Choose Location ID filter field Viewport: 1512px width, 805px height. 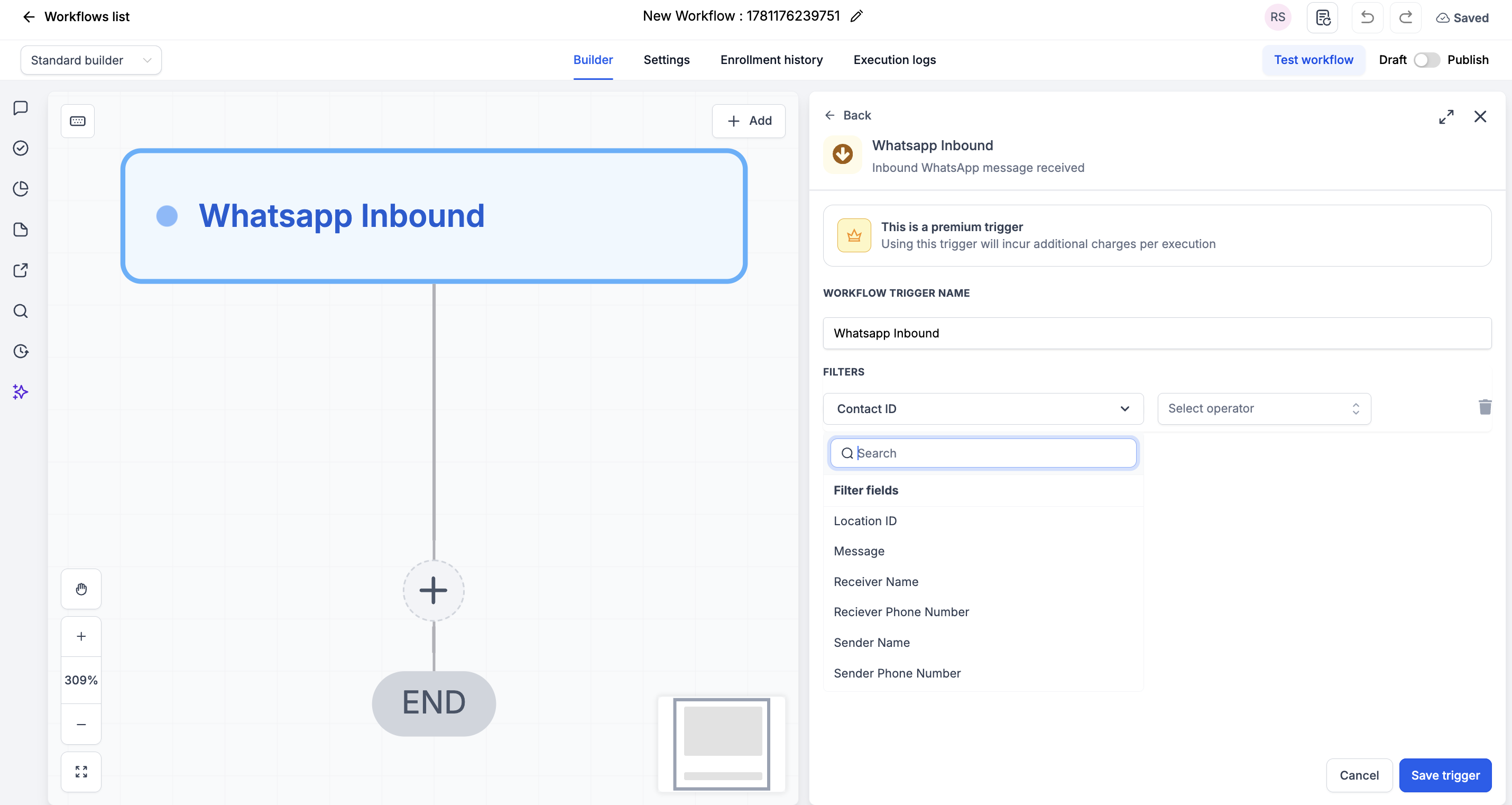pos(983,521)
